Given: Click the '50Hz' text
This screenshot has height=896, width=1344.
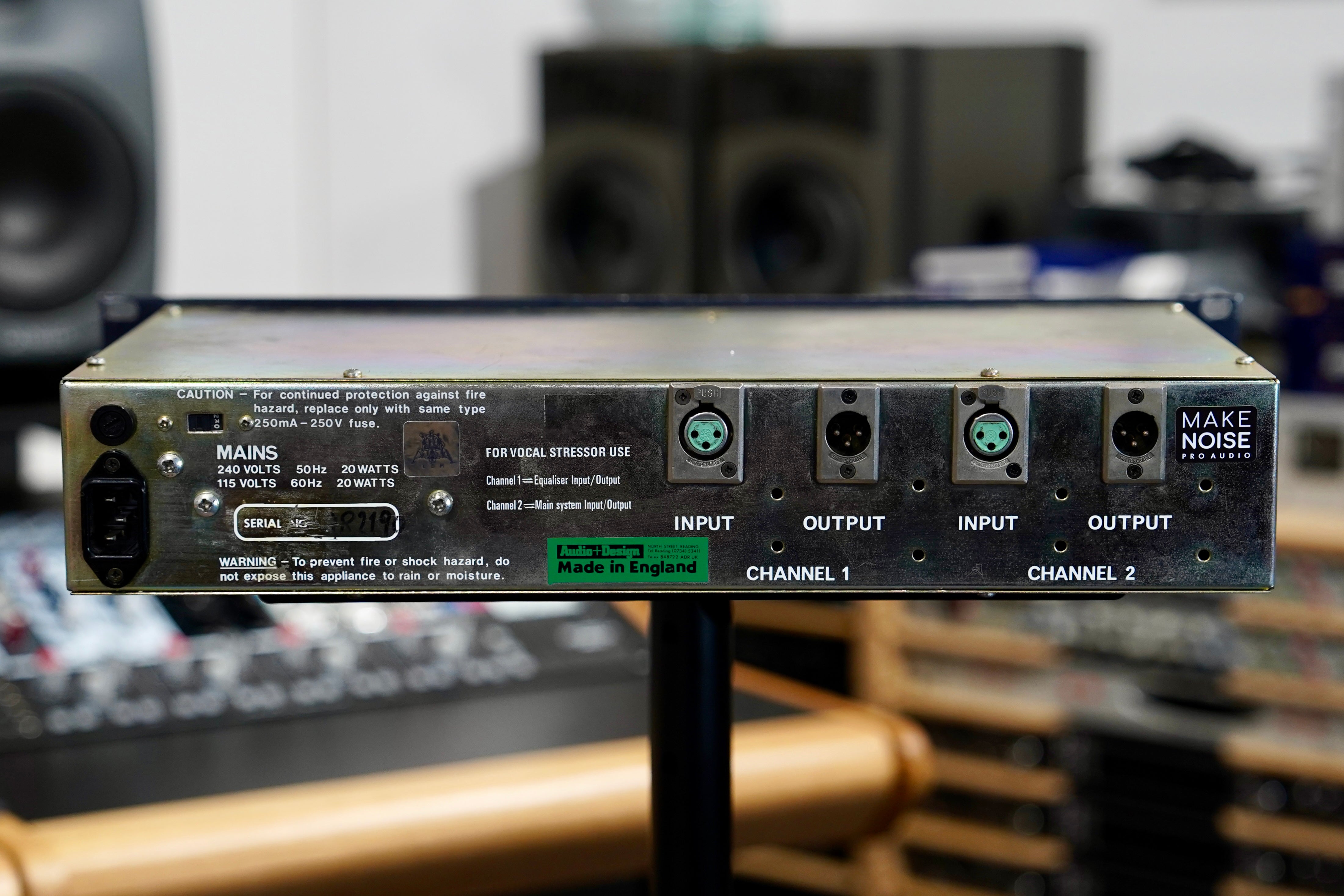Looking at the screenshot, I should [x=311, y=469].
